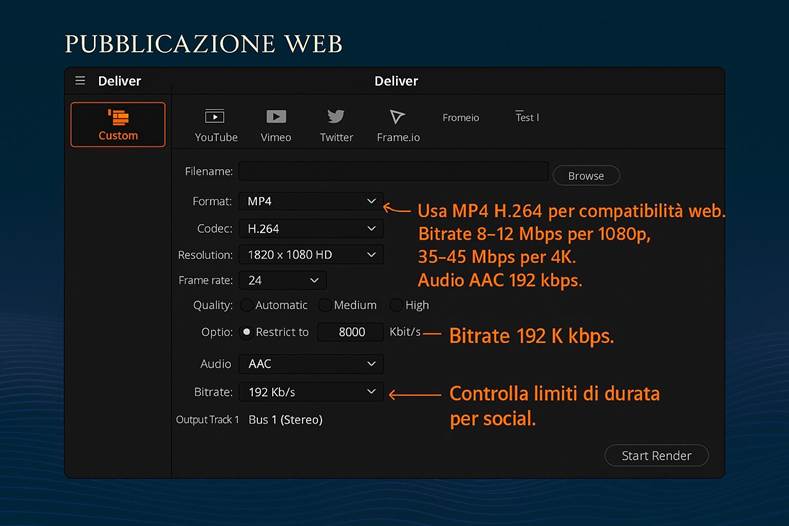Viewport: 789px width, 526px height.
Task: Open the Frame rate dropdown showing 24
Action: pos(282,280)
